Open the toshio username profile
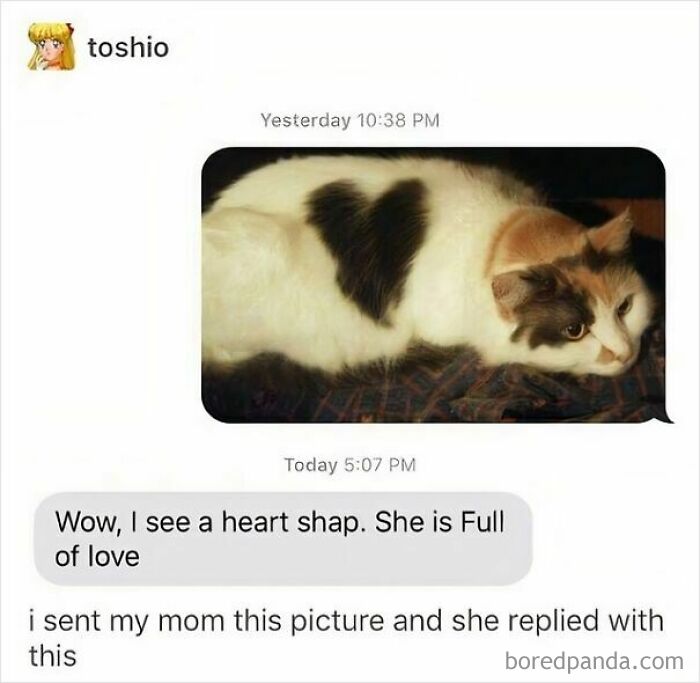This screenshot has height=683, width=700. coord(128,47)
